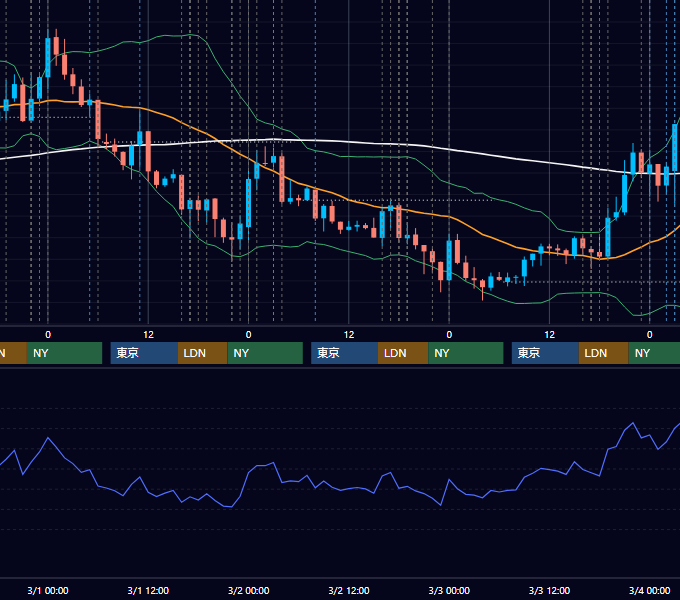Screen dimensions: 680x600
Task: Click the hour label 0 above 3/1 00:00
Action: [x=48, y=335]
